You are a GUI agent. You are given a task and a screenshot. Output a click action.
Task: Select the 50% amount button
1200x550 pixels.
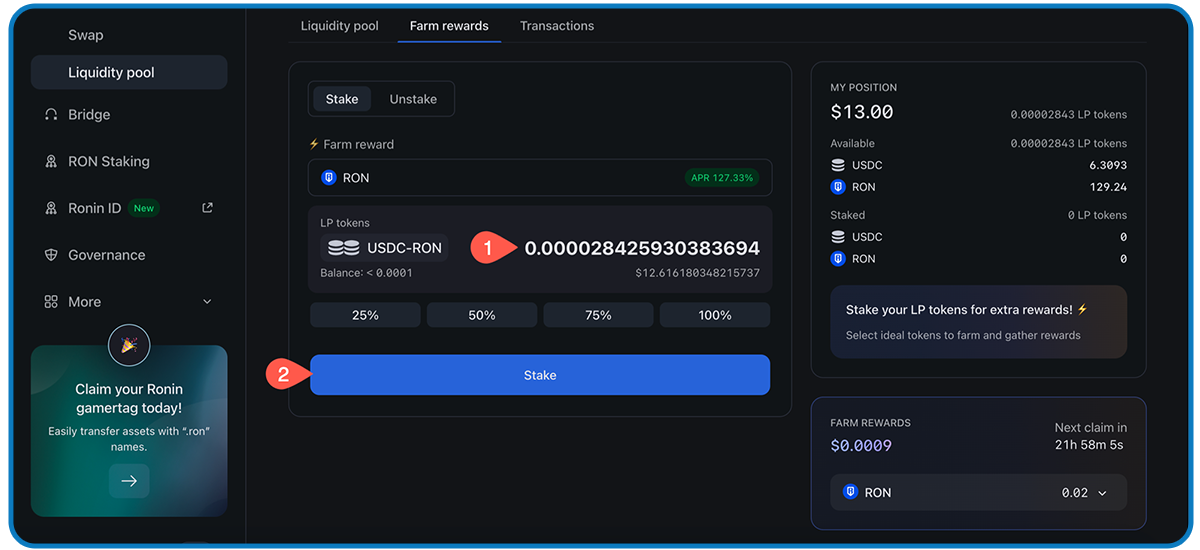[x=482, y=315]
